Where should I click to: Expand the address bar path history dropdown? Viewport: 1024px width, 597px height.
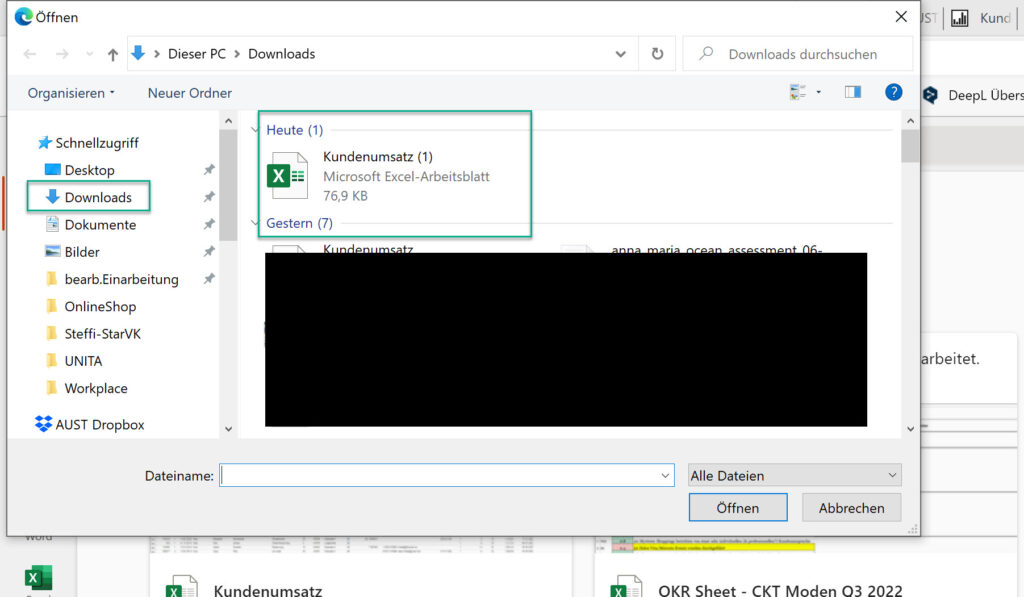click(x=622, y=54)
